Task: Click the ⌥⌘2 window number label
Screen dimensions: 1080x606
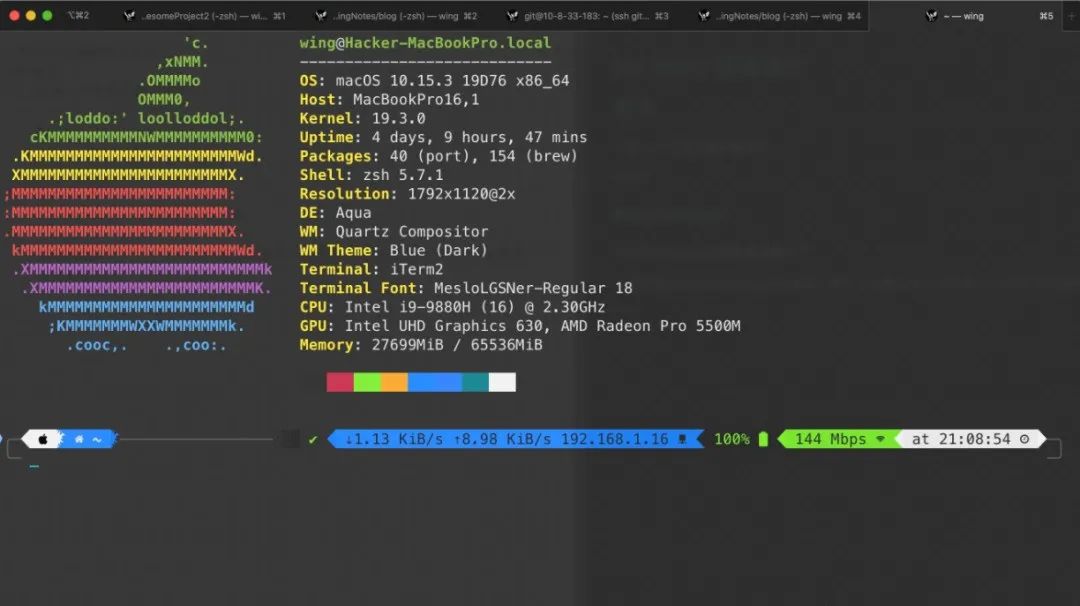Action: [78, 15]
